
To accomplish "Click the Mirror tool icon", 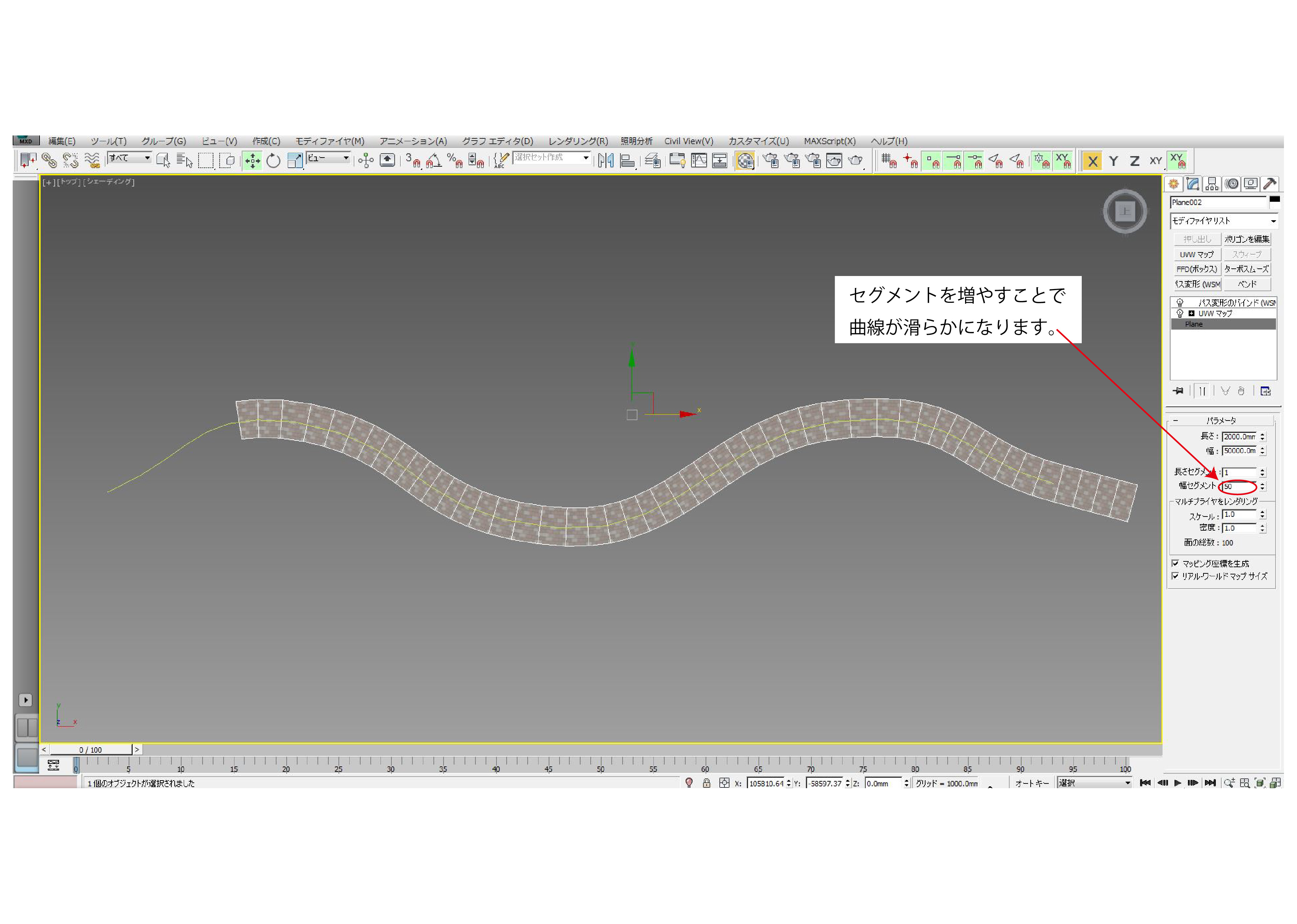I will coord(606,161).
